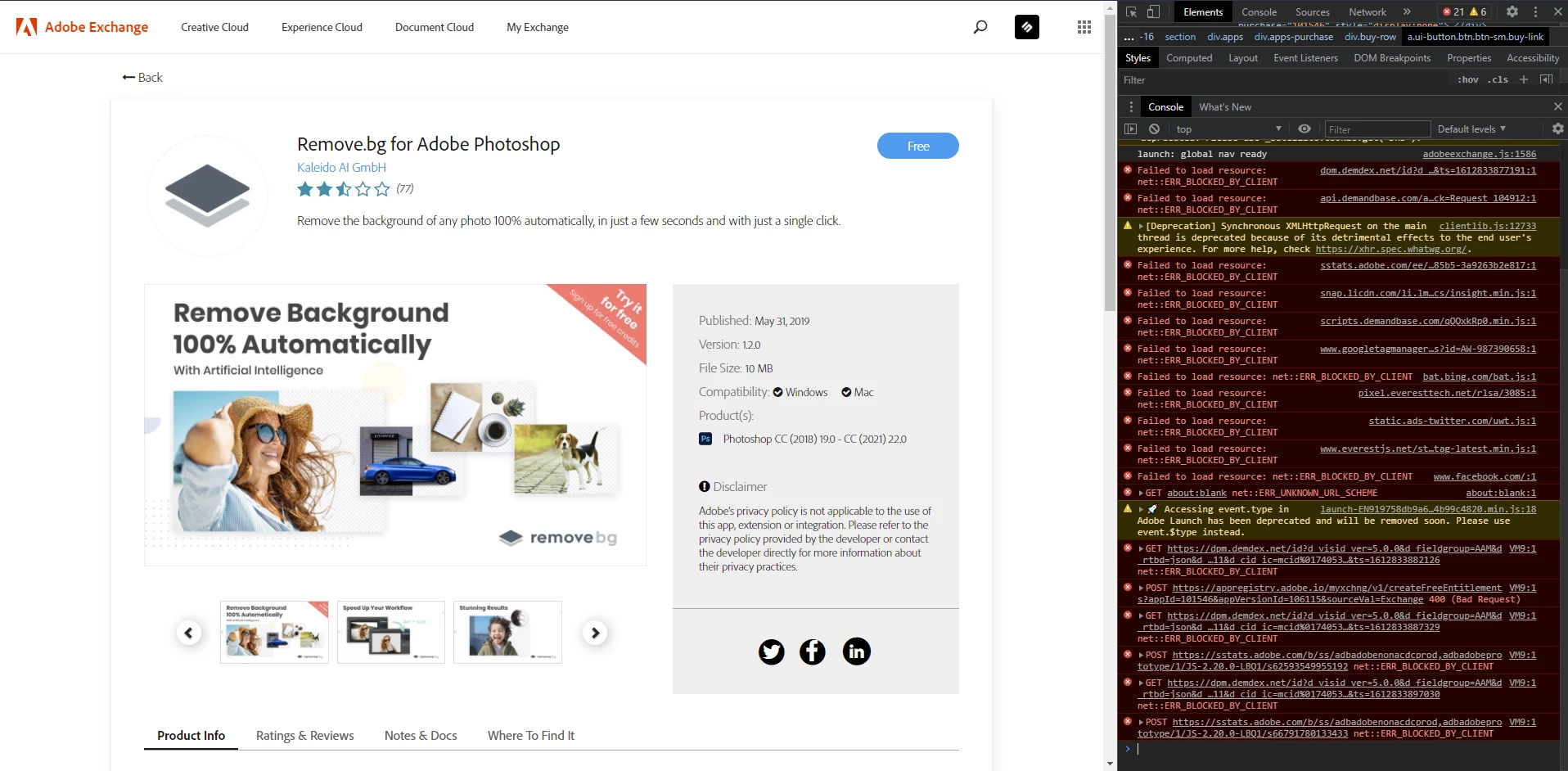Close the console drawer

1558,107
